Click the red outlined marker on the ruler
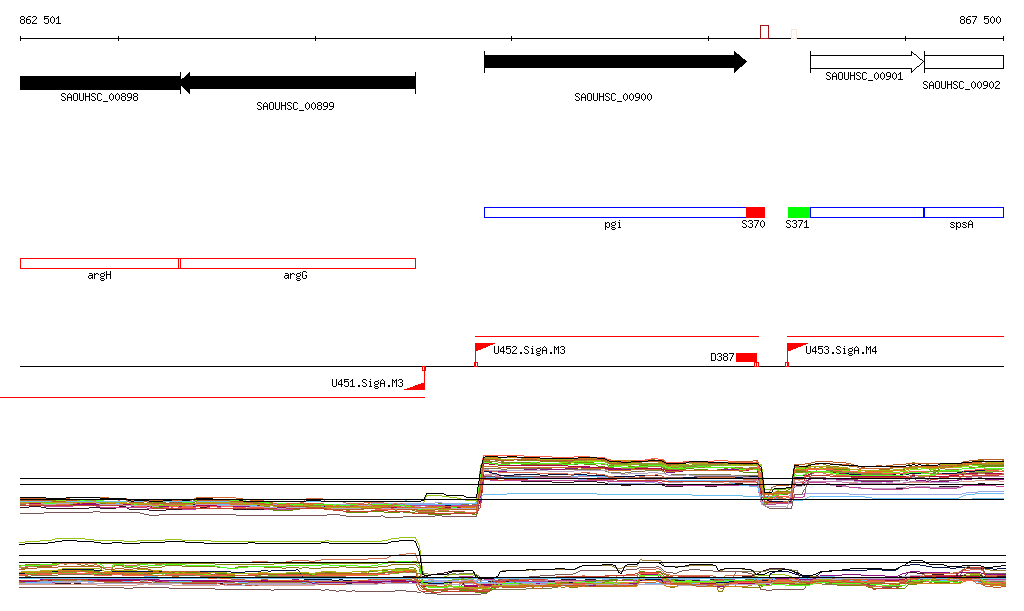 coord(765,32)
